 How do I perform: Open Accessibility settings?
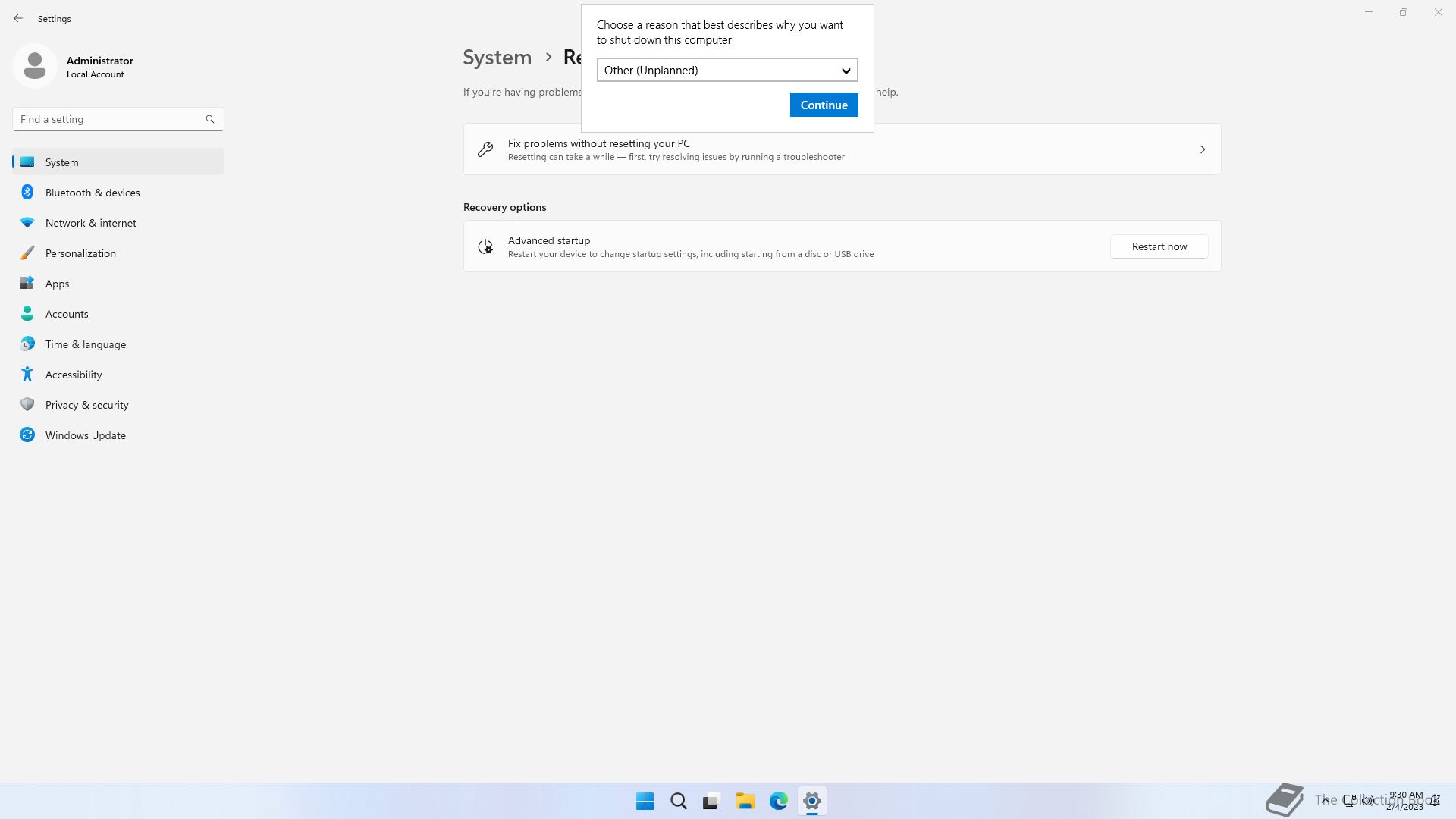[74, 375]
